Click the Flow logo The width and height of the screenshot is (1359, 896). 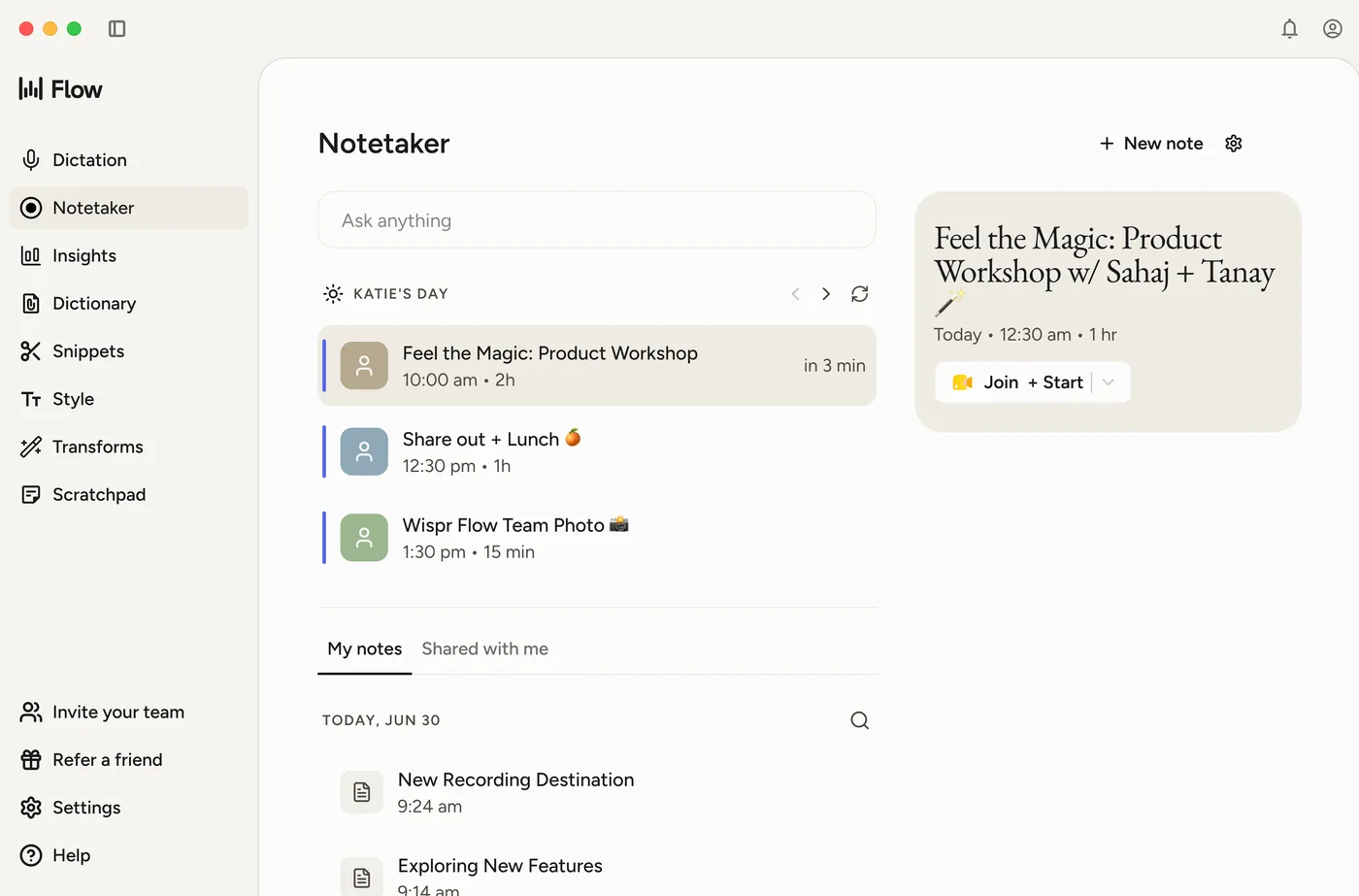(60, 89)
